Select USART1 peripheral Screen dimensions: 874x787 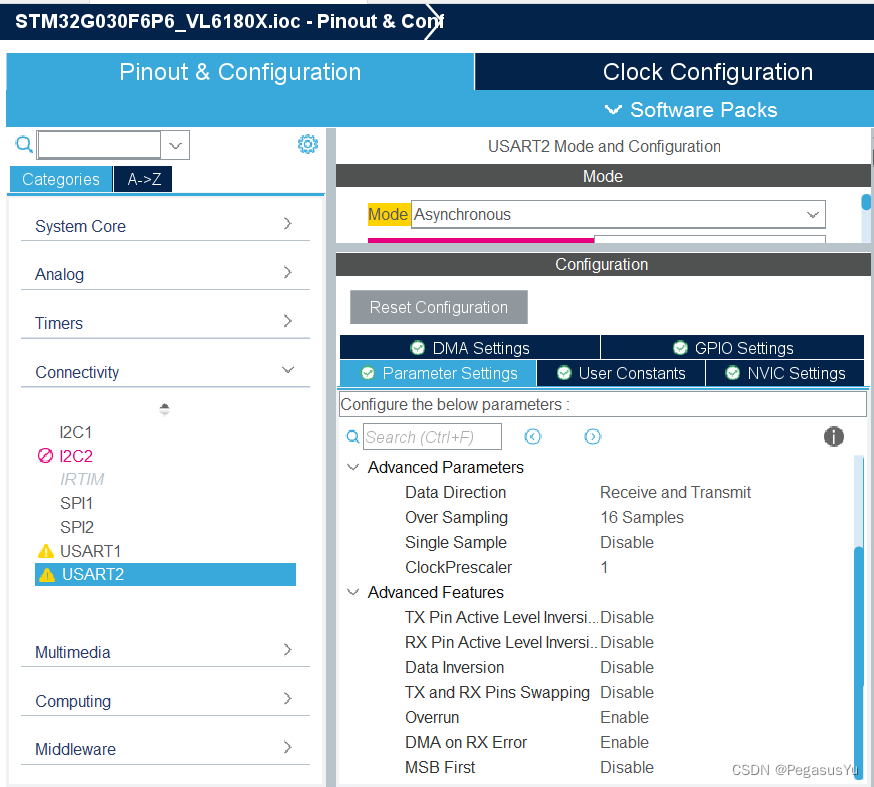click(90, 551)
